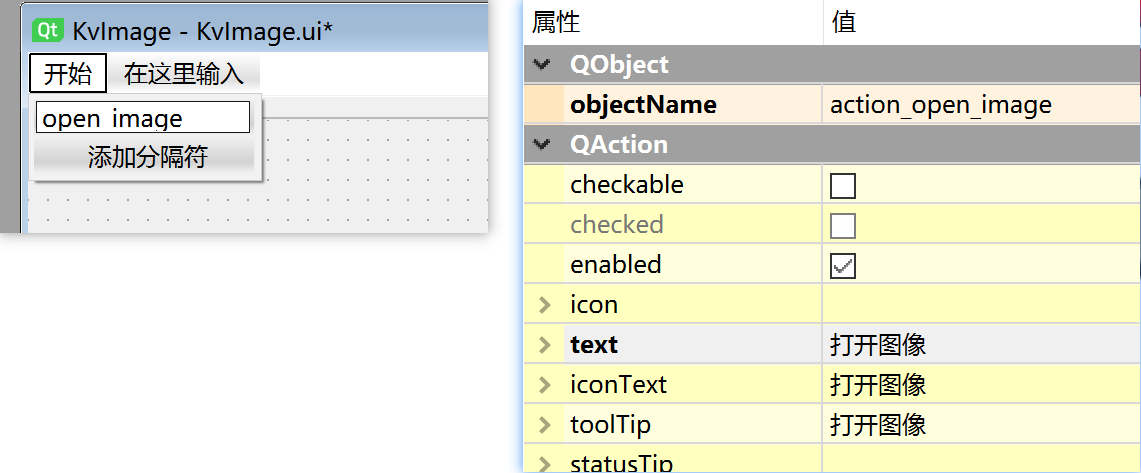Click the Qt logo icon in title bar
The width and height of the screenshot is (1141, 473).
click(48, 30)
